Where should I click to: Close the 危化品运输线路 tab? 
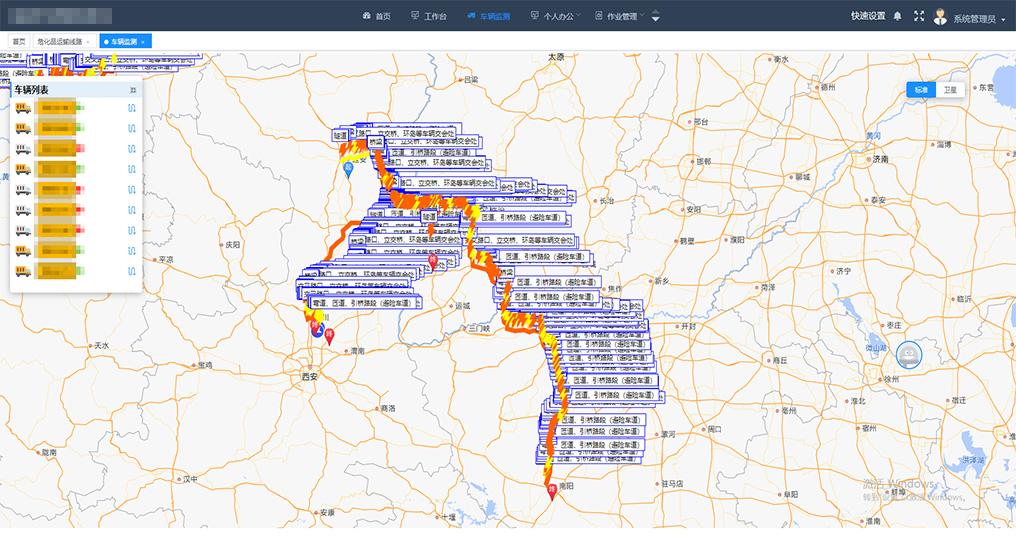click(88, 42)
